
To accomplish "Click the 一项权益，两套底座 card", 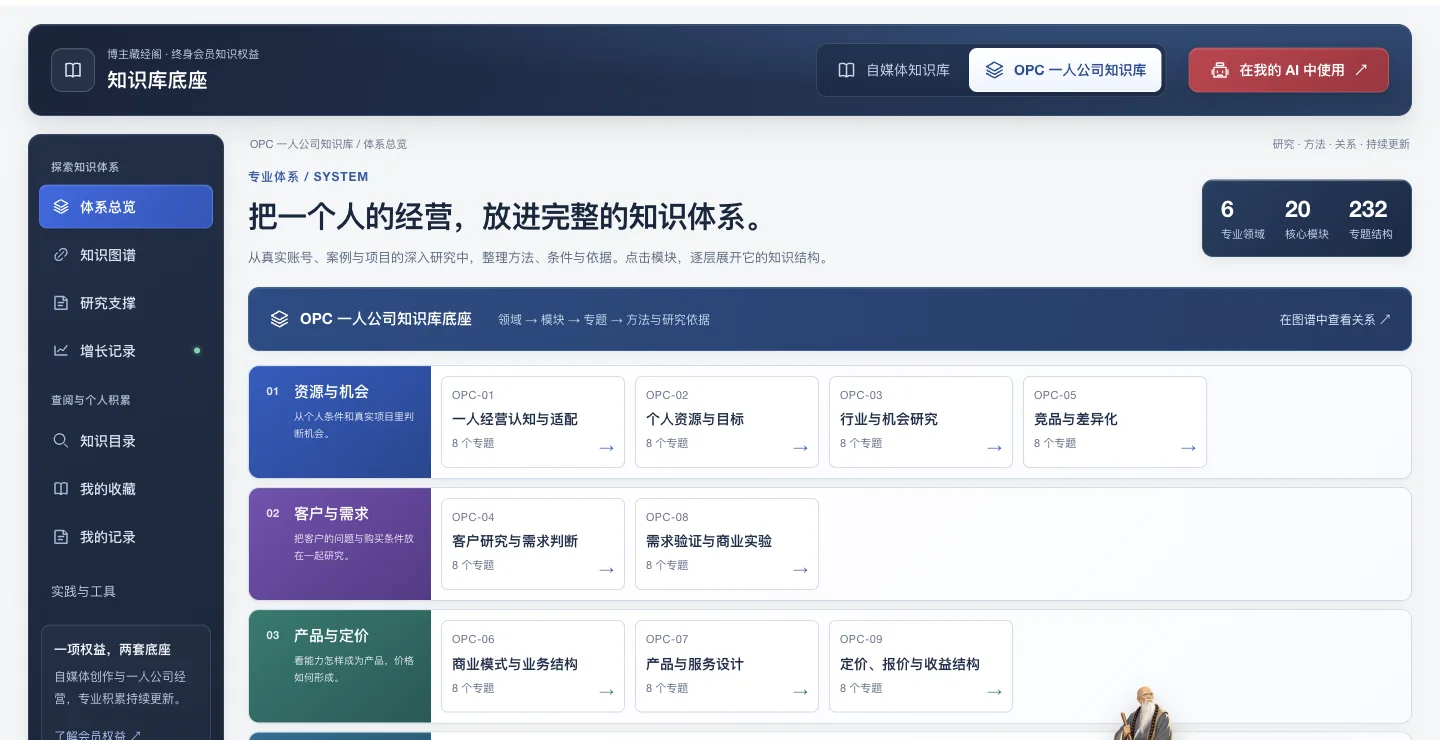I will pos(126,683).
